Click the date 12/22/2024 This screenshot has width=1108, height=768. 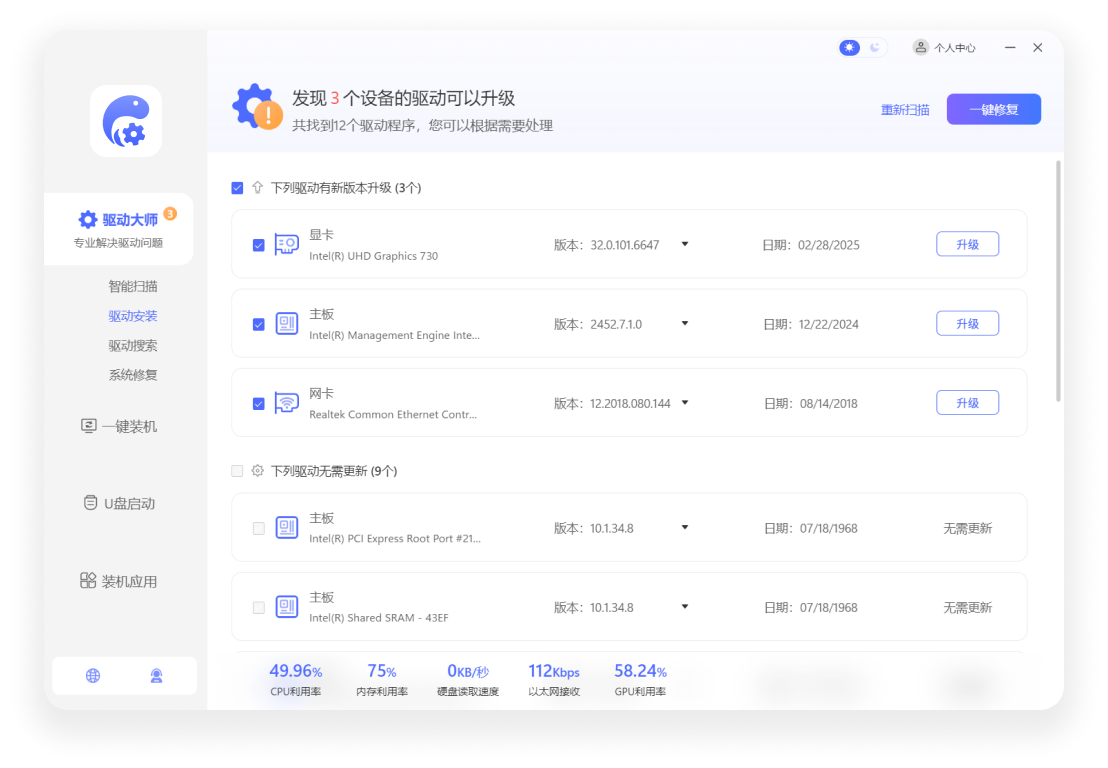click(x=829, y=324)
